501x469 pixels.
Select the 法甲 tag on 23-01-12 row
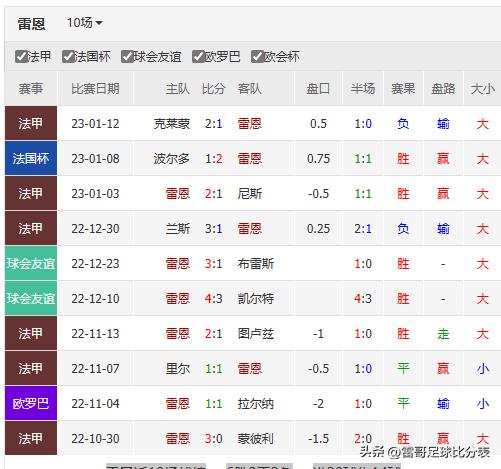tap(31, 123)
